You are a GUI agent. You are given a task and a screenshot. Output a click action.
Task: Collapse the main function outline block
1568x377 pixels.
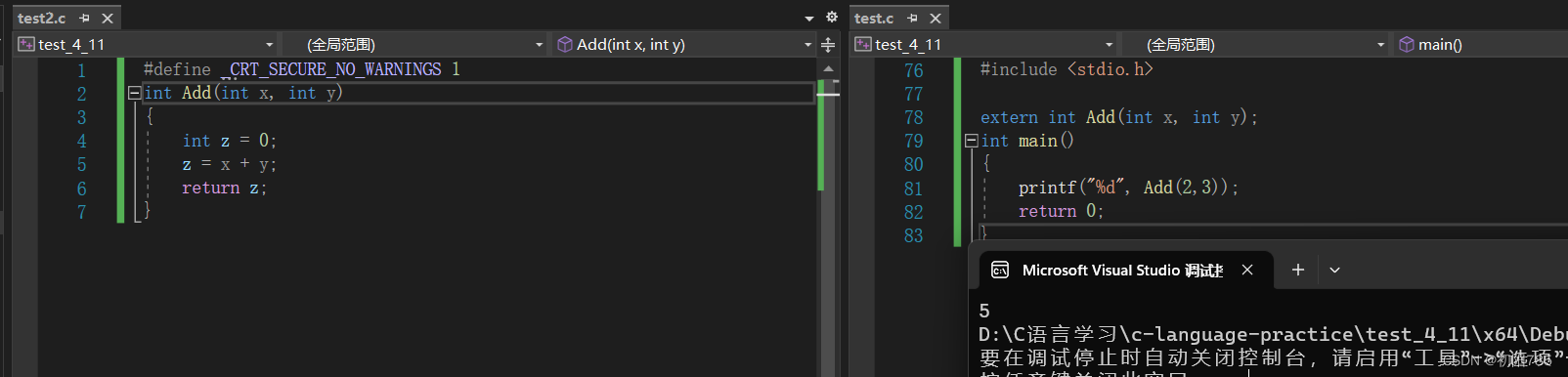[971, 141]
